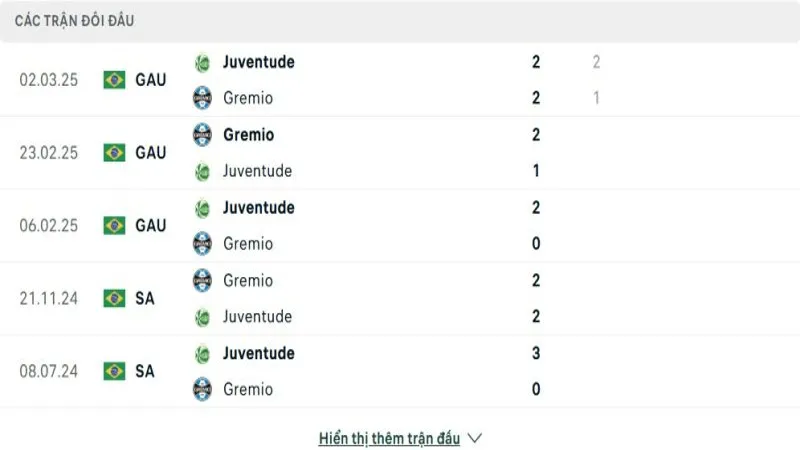Click penalty score 2 in 02.03.25 match

[x=596, y=62]
